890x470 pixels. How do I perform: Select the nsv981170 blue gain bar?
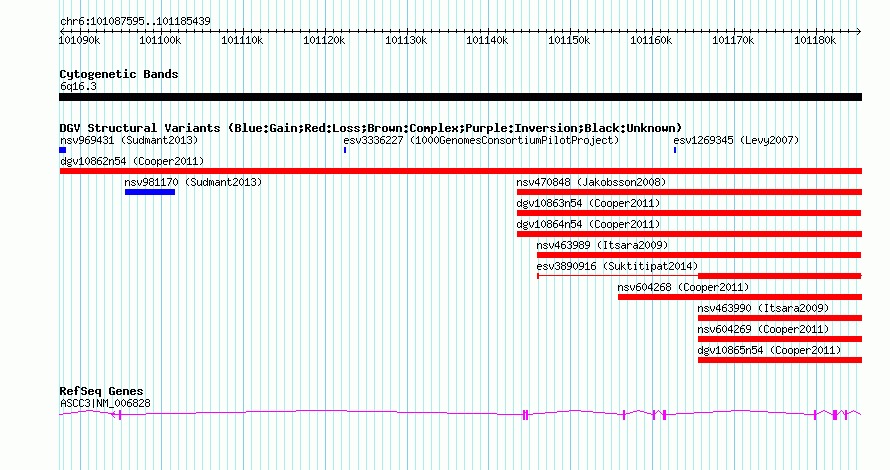(x=150, y=192)
